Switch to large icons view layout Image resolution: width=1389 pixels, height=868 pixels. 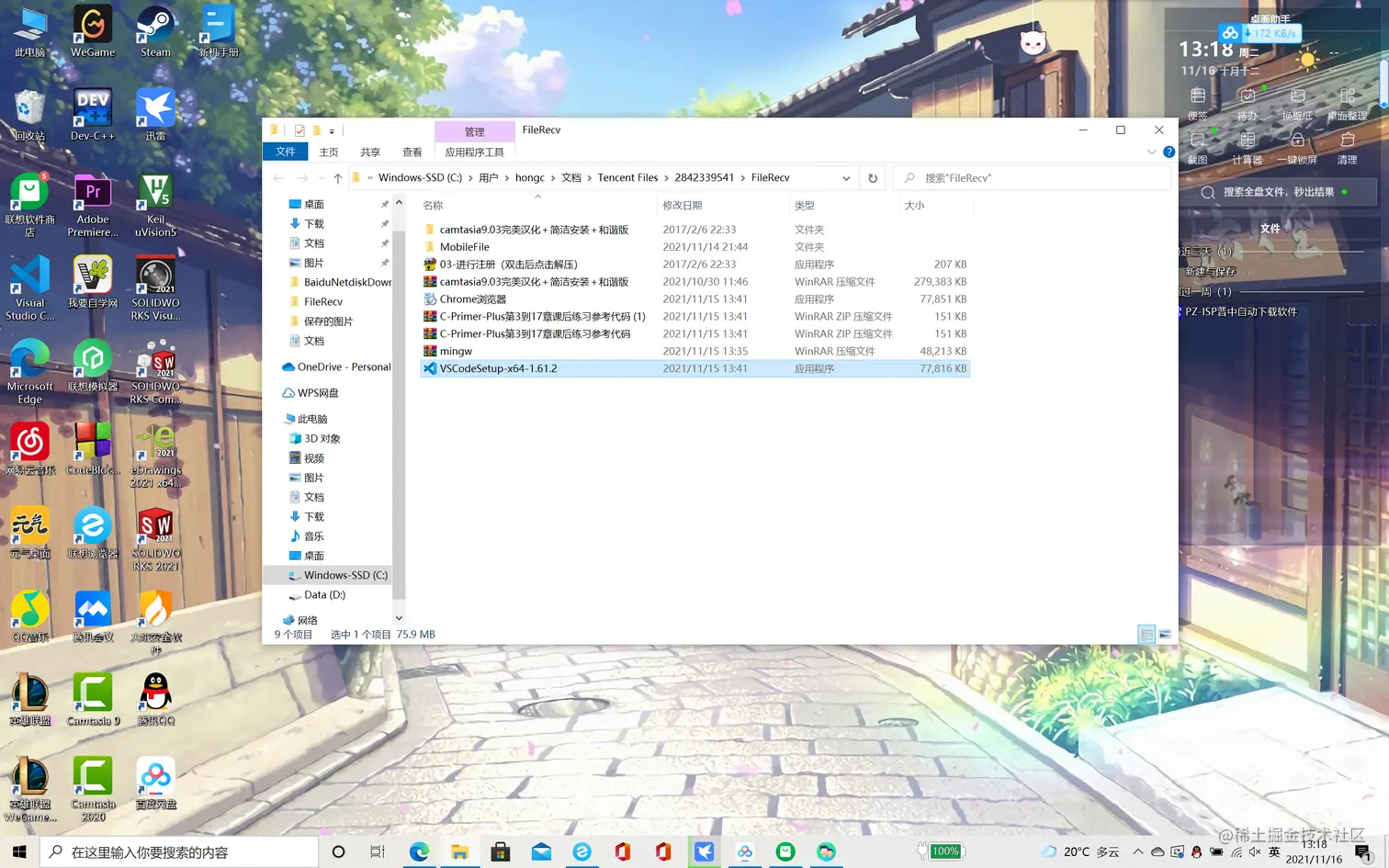[x=1165, y=635]
